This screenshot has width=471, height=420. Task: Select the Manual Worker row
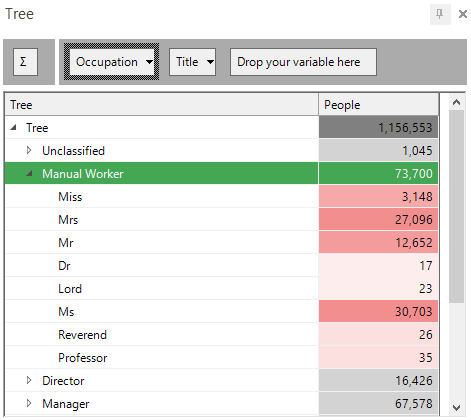pos(222,173)
